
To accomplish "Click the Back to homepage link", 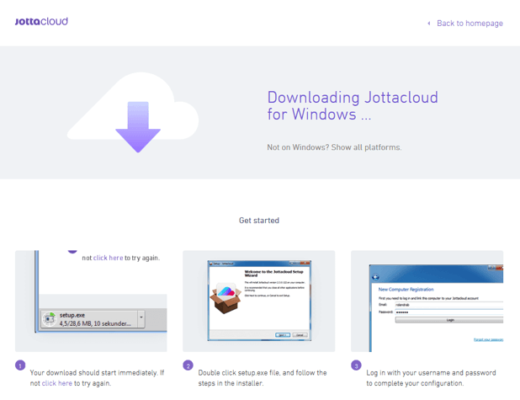I will (x=470, y=23).
